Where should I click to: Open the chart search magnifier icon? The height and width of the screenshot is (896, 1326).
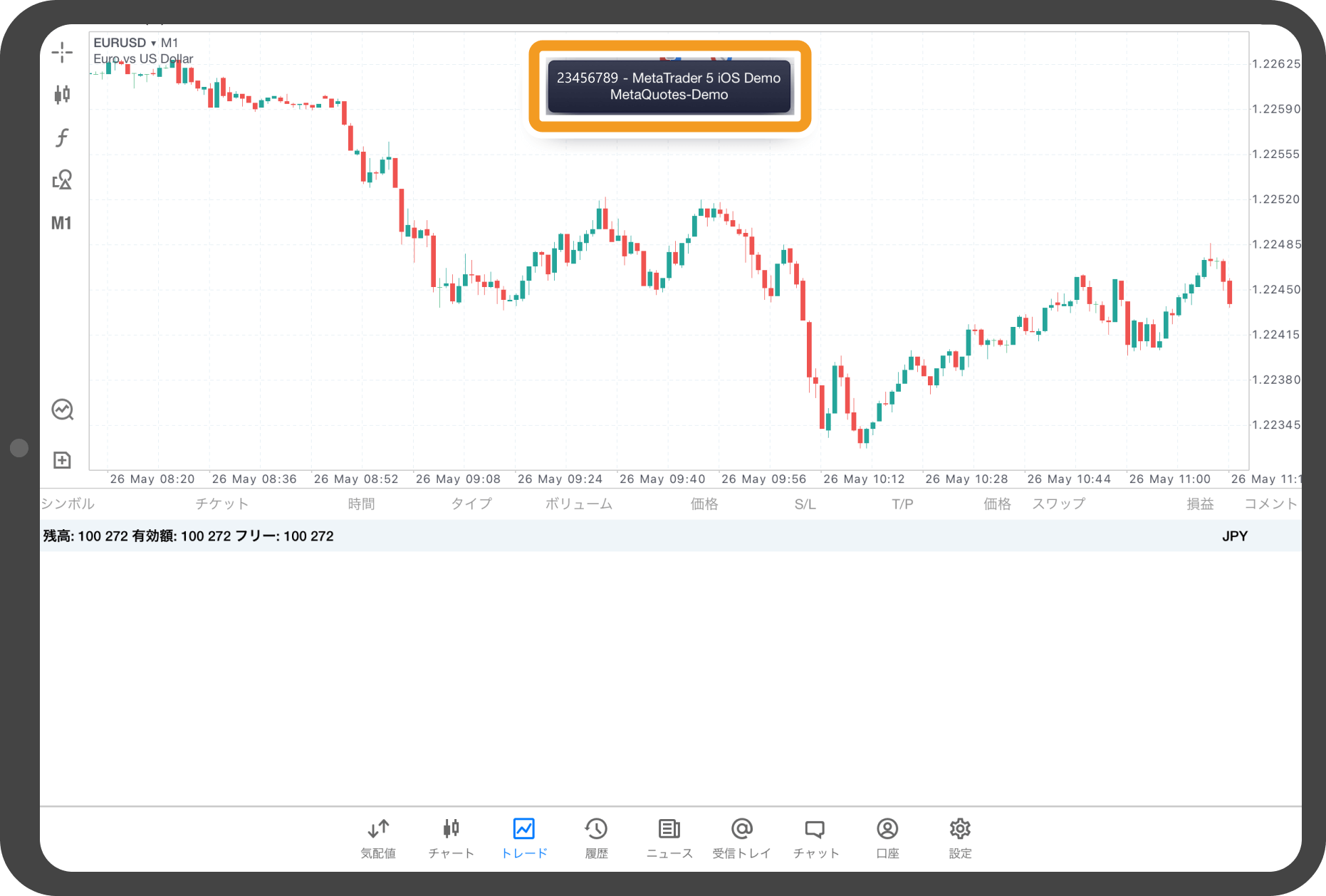click(62, 410)
